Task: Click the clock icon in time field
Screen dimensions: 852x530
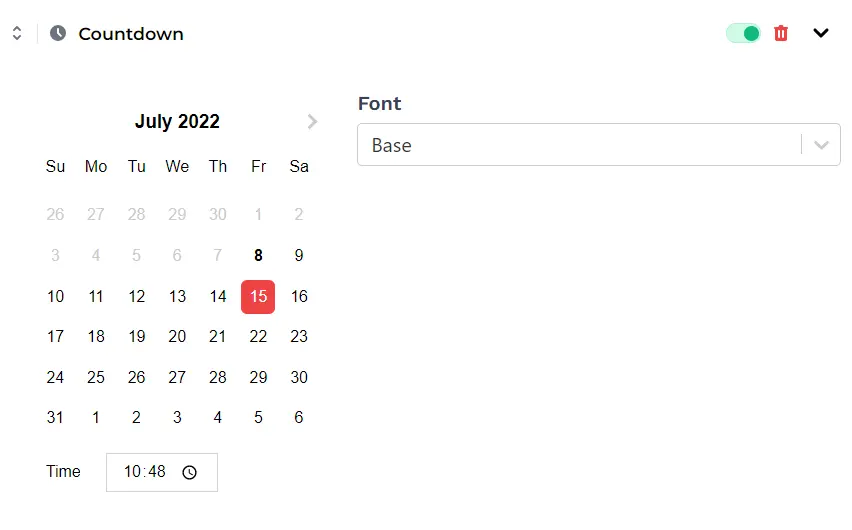Action: click(190, 472)
